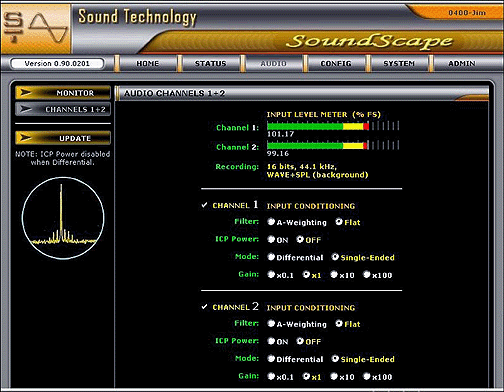Select Flat filter for Channel 1

tap(339, 222)
